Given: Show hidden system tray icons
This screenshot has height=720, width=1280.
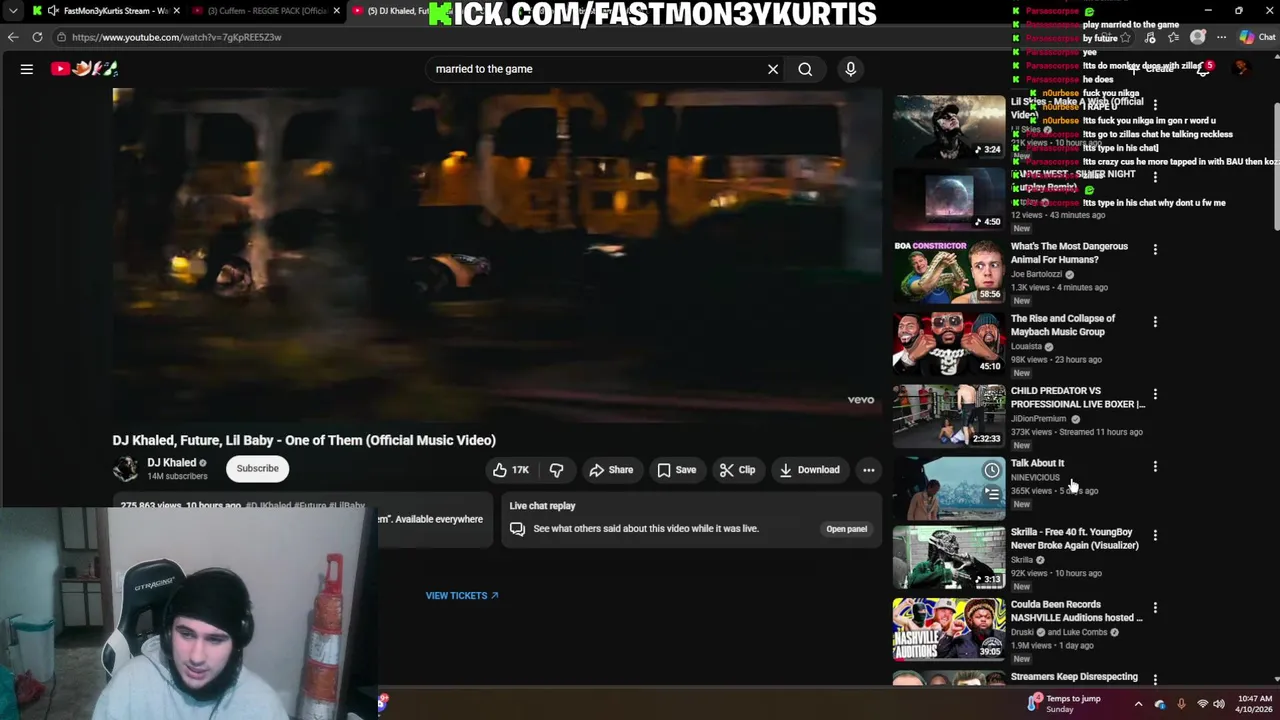Looking at the screenshot, I should coord(1138,704).
